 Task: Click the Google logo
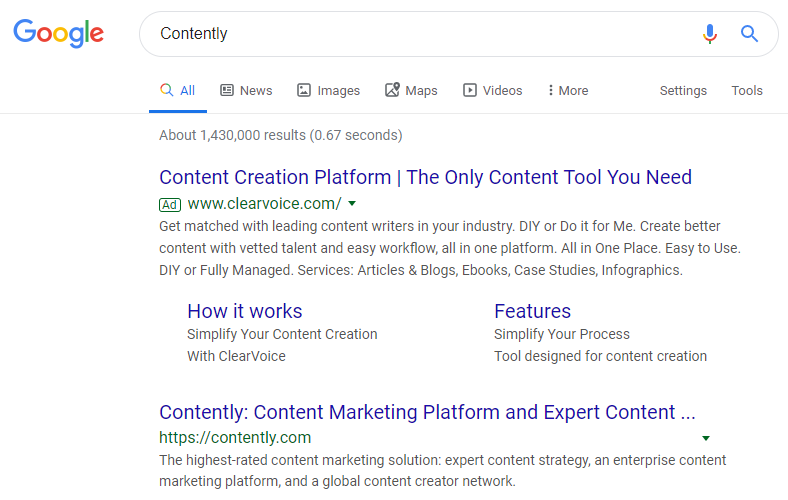coord(58,33)
